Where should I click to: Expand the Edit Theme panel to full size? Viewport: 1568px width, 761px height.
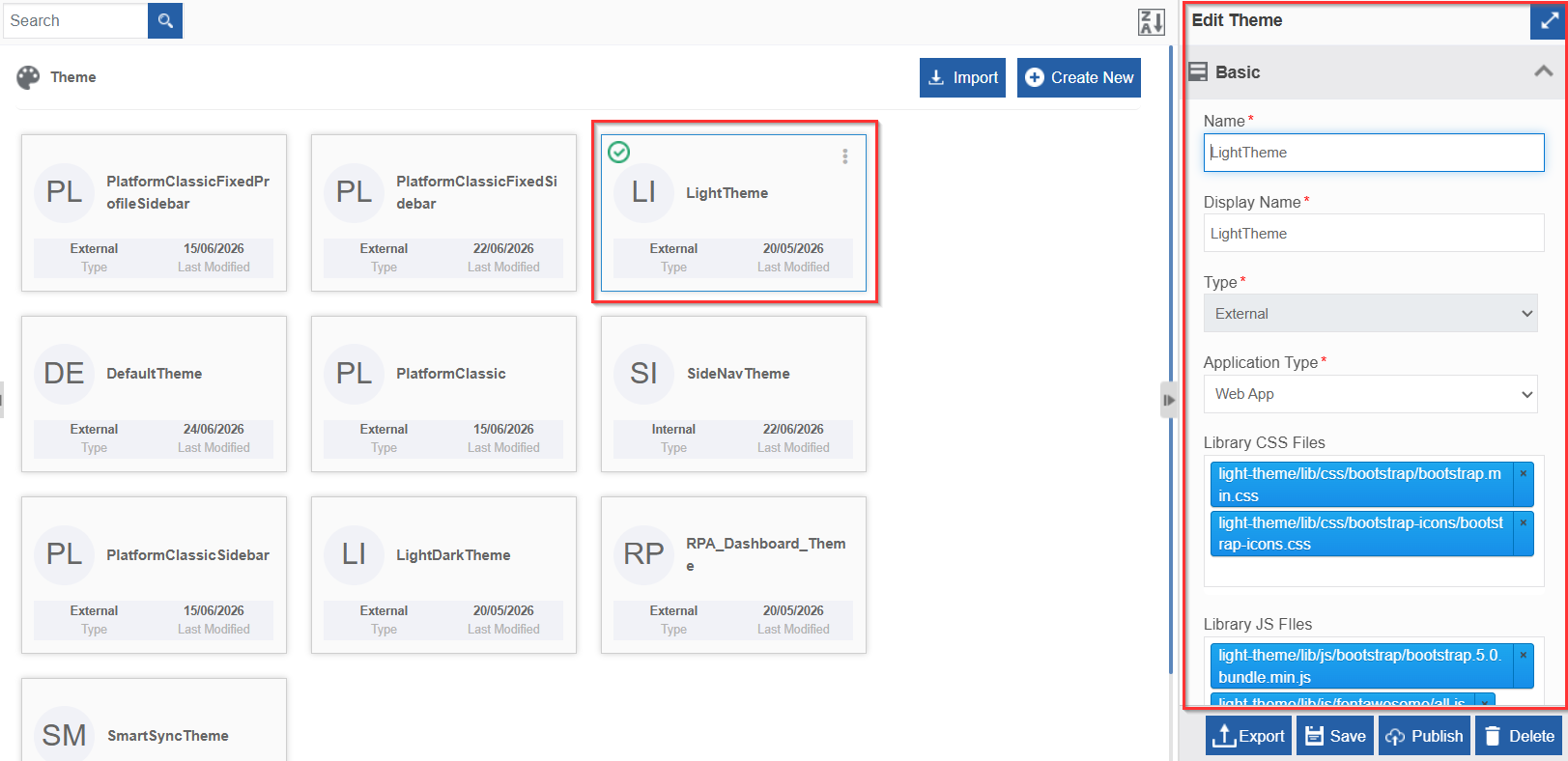pyautogui.click(x=1548, y=21)
